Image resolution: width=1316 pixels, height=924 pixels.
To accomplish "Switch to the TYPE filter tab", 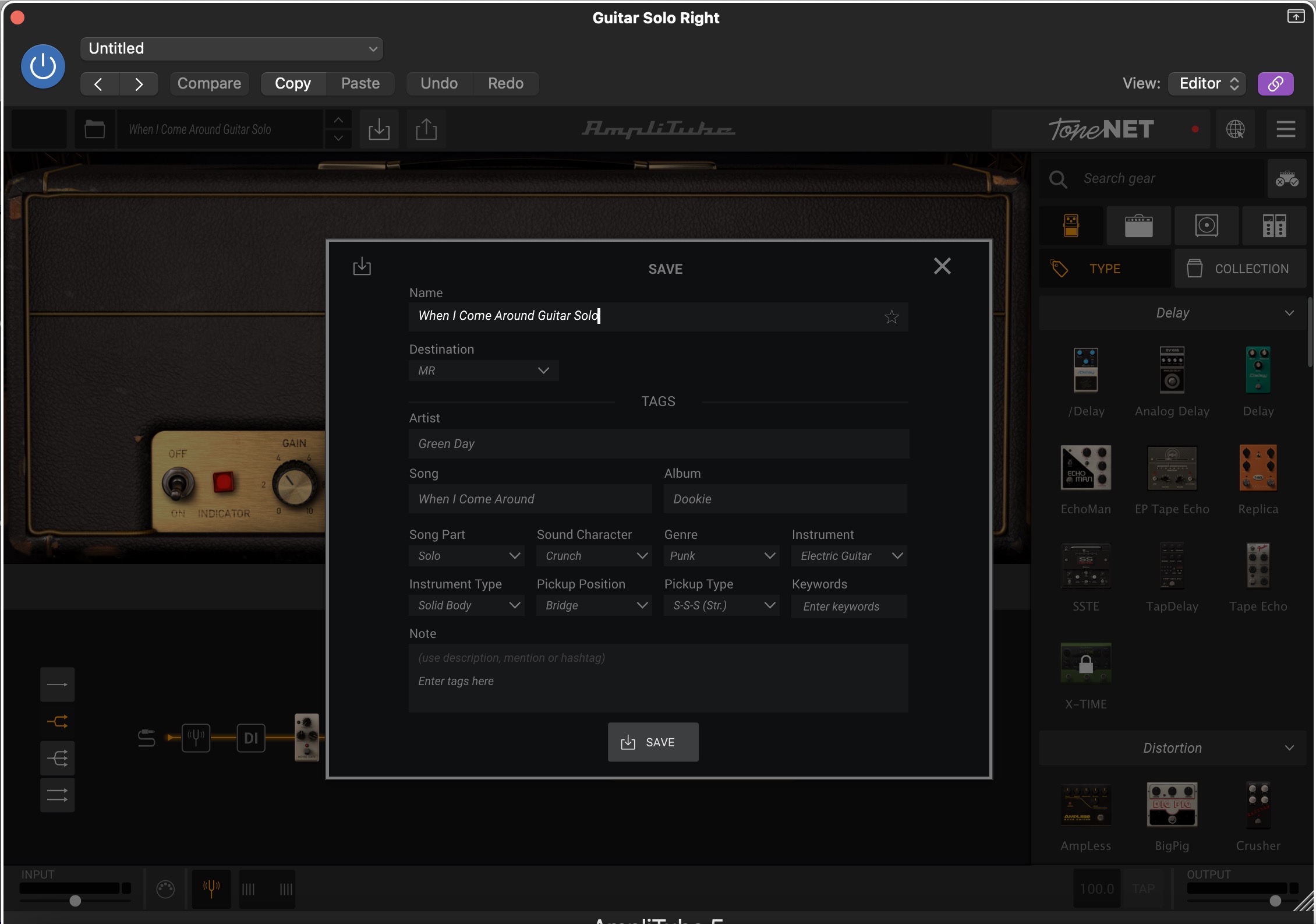I will [1105, 269].
